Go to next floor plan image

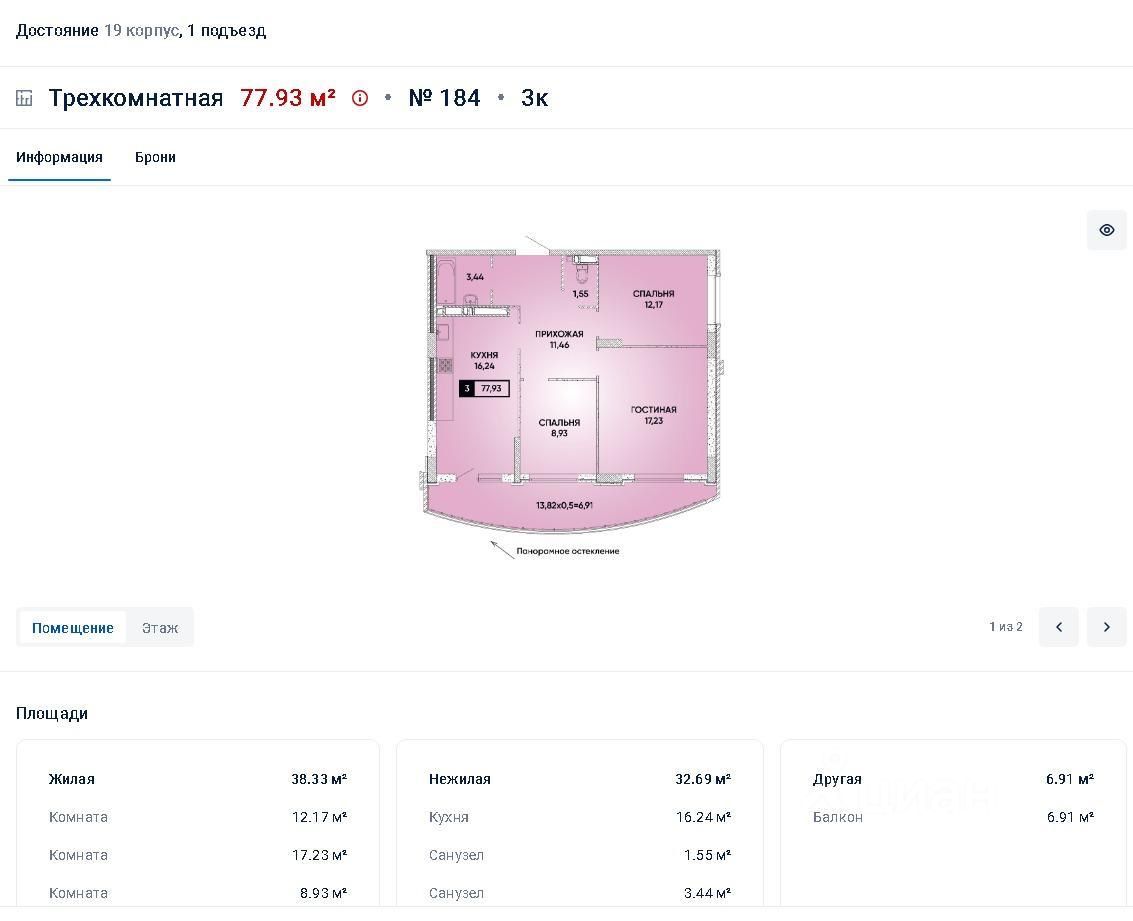pyautogui.click(x=1106, y=627)
